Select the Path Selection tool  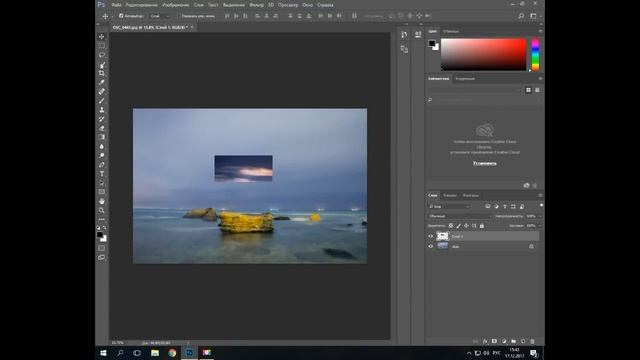[x=102, y=183]
